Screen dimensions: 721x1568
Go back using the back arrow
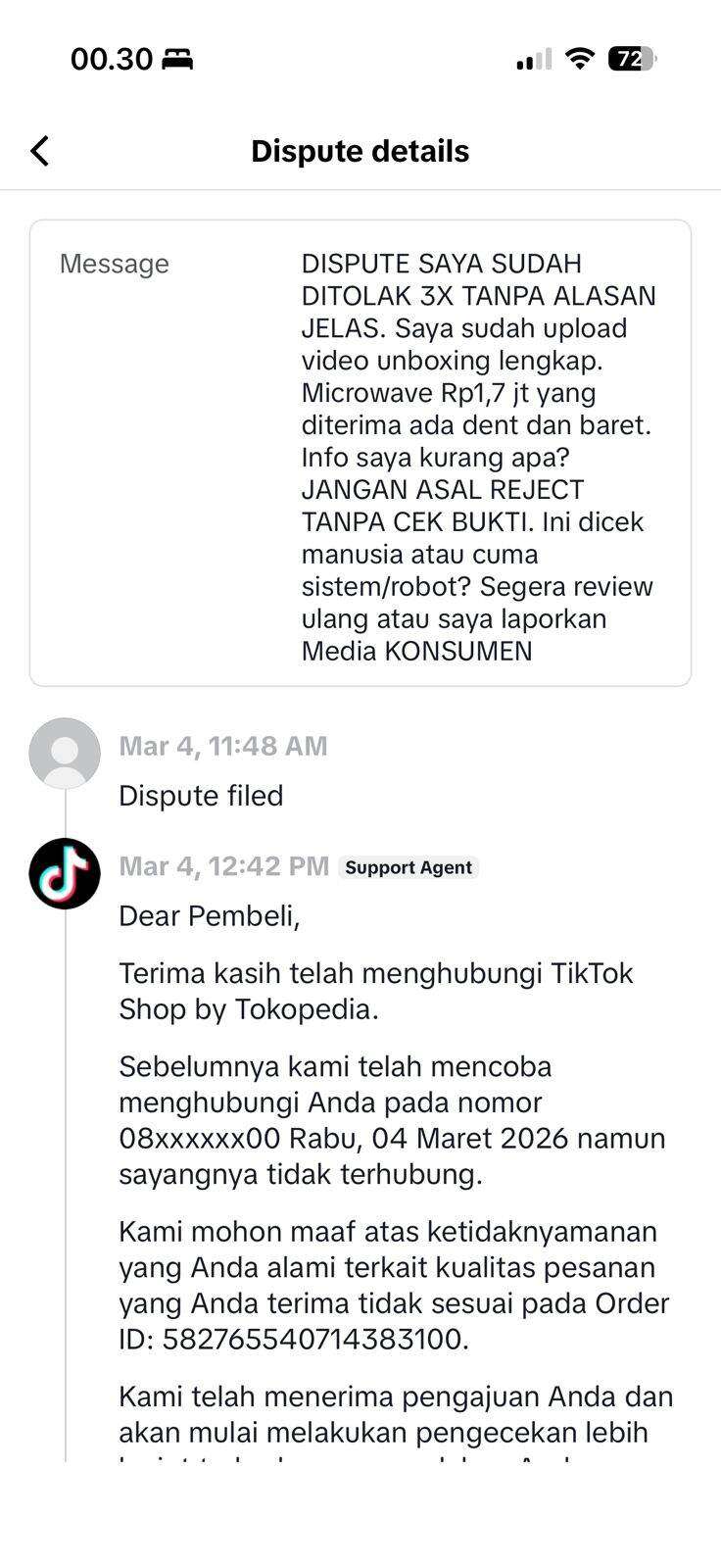40,151
